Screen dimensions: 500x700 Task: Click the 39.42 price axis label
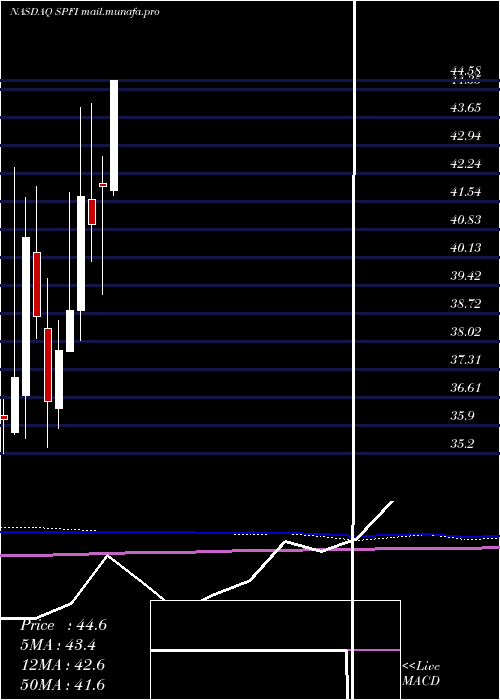click(466, 276)
